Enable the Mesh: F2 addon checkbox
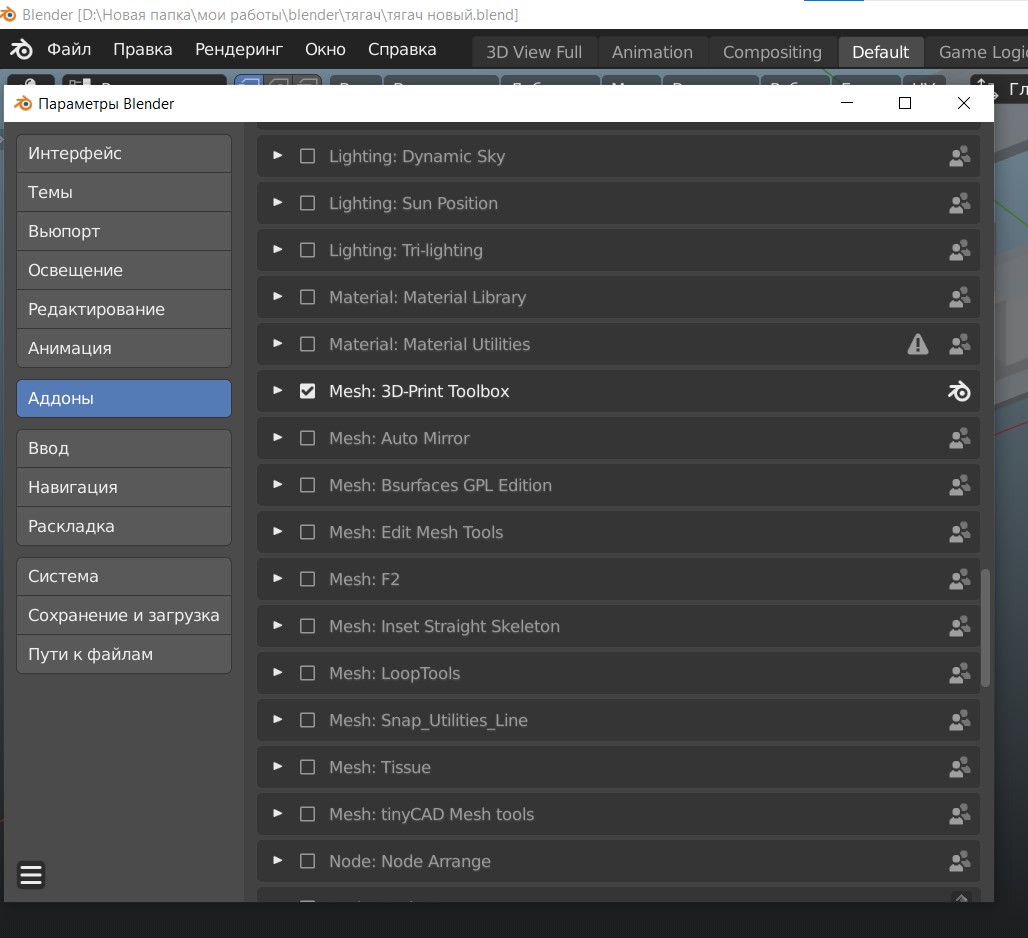Screen dimensions: 1028x938 click(308, 579)
